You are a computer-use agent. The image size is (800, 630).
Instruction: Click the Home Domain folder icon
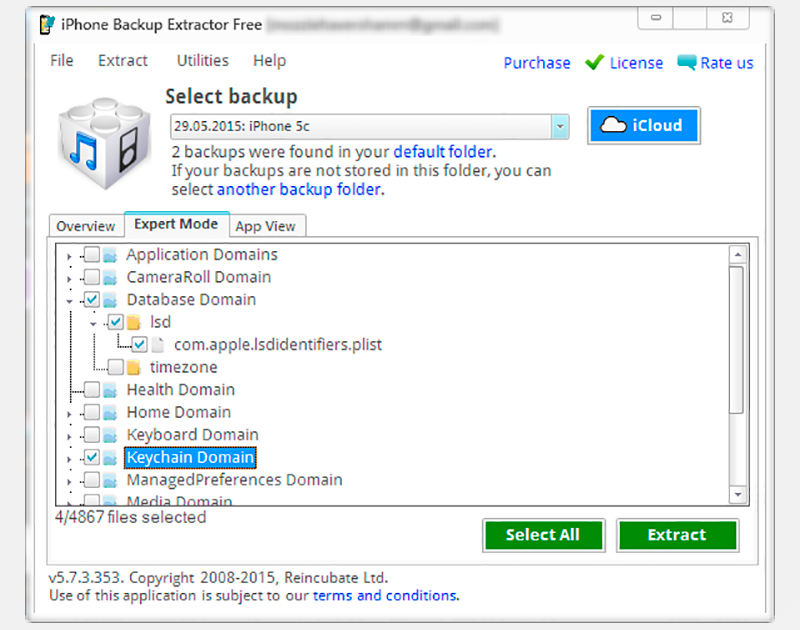110,413
